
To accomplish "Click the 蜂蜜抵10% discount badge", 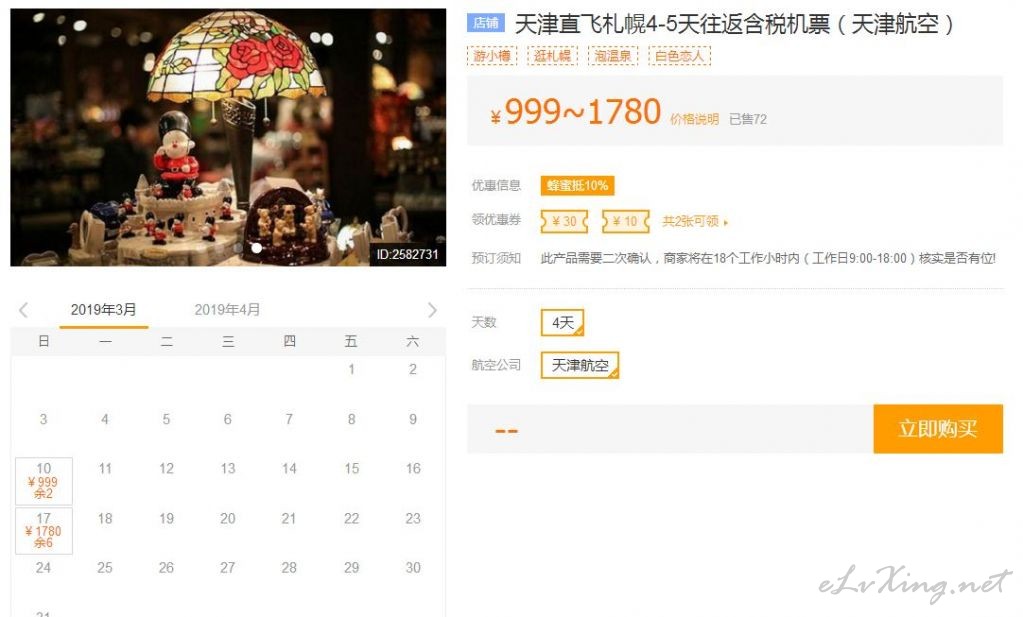I will pos(577,185).
